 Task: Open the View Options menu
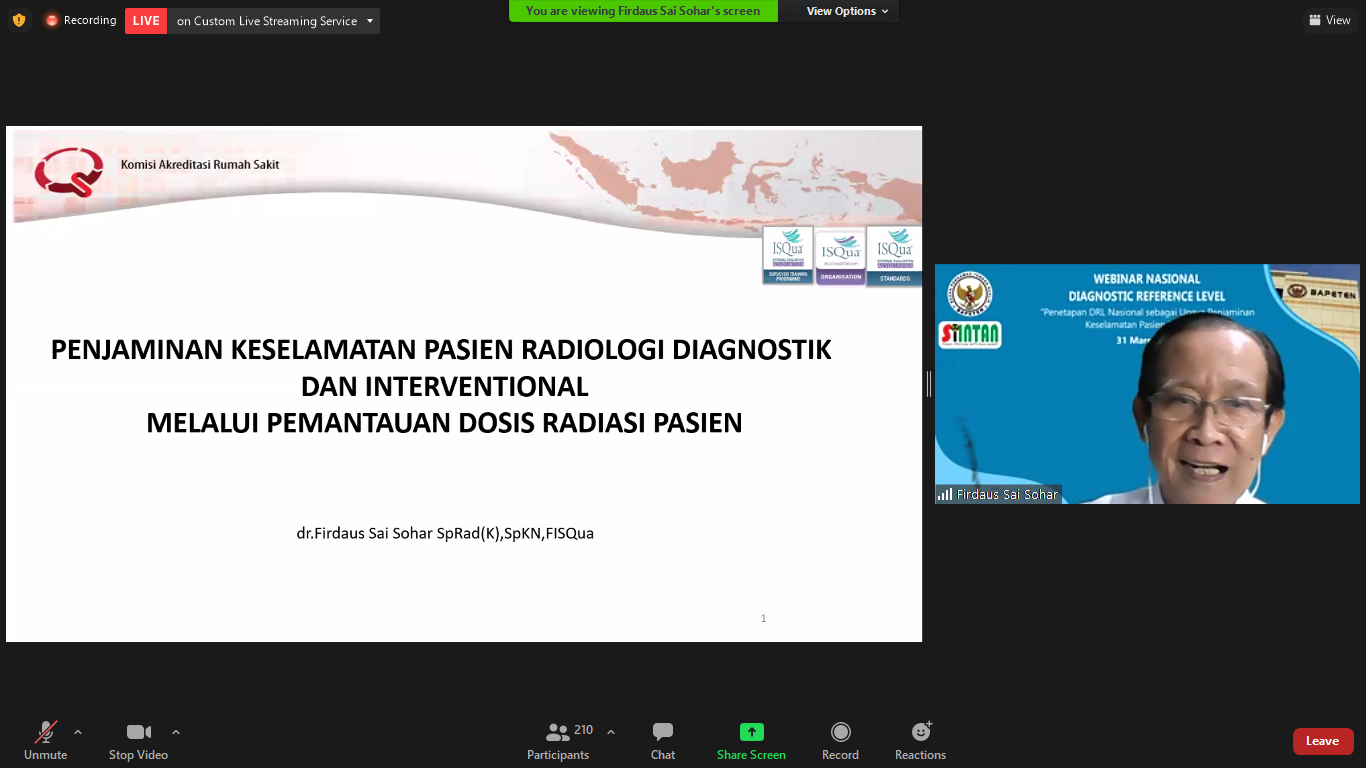point(846,11)
